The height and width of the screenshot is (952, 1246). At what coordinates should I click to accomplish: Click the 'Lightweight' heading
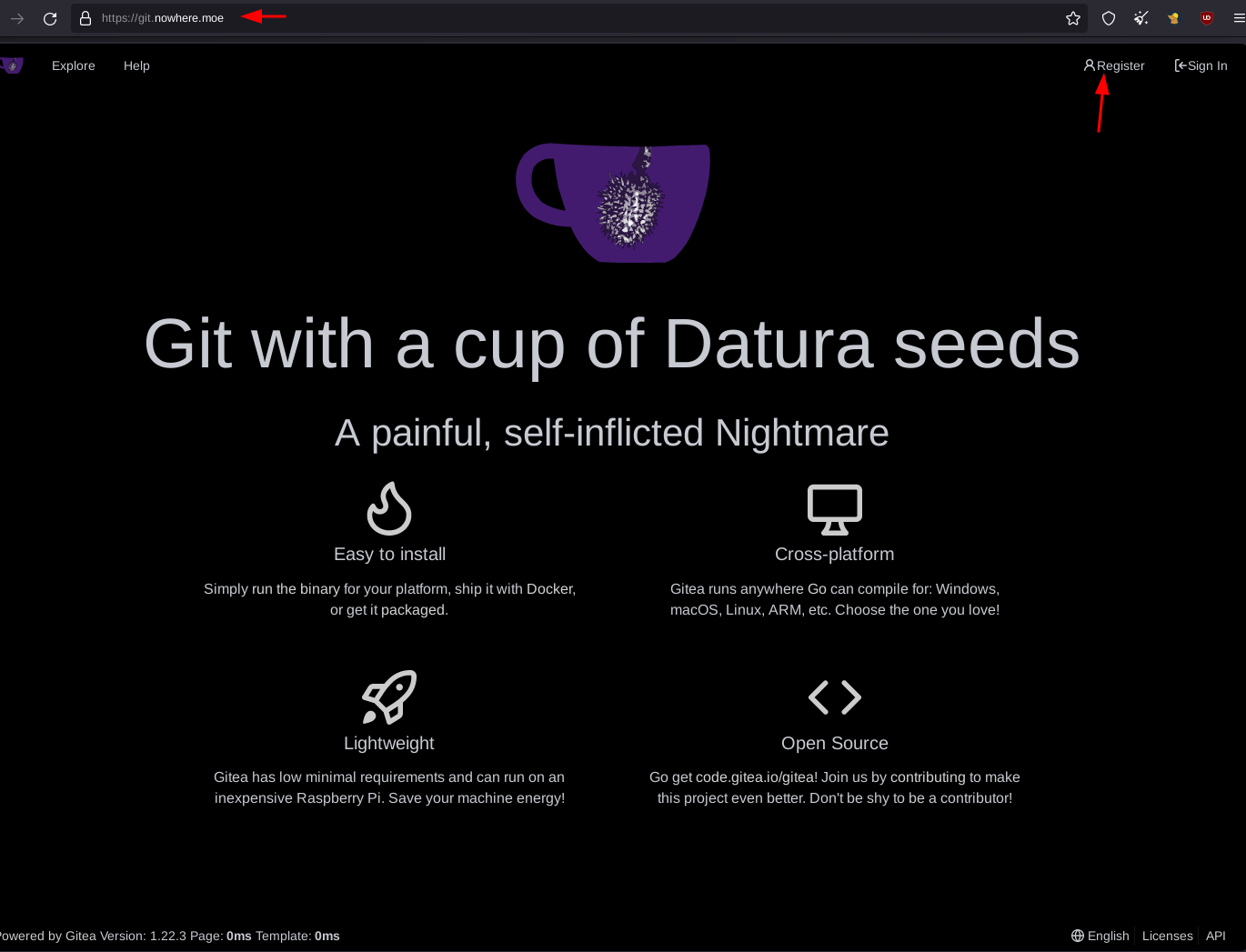click(x=389, y=743)
